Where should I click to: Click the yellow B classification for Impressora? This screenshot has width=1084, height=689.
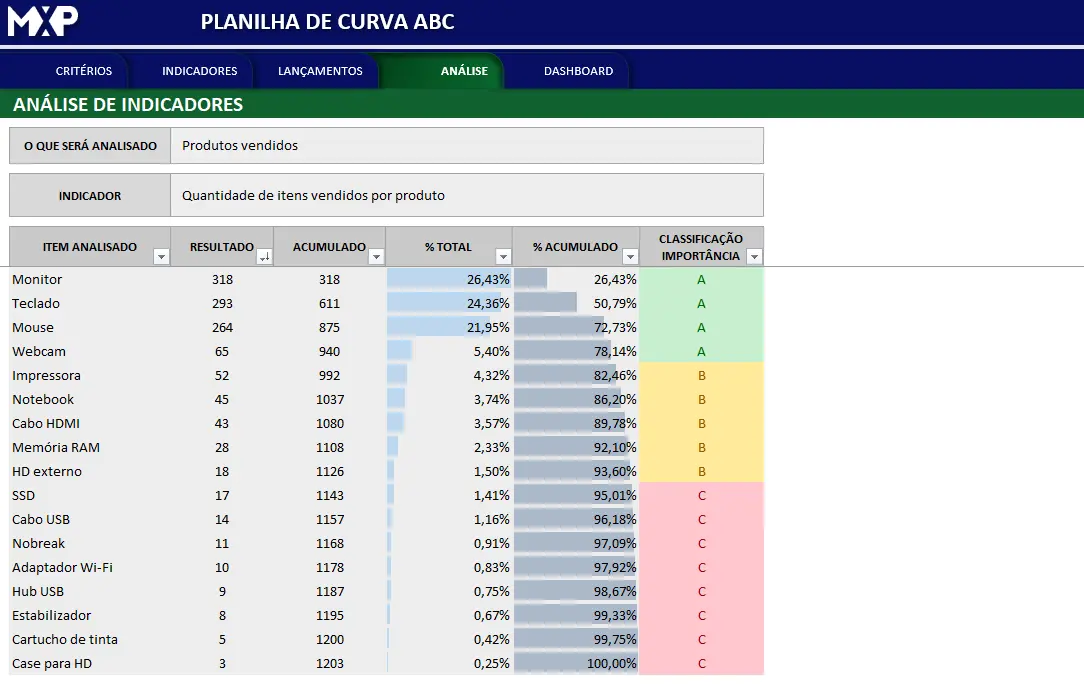(701, 376)
